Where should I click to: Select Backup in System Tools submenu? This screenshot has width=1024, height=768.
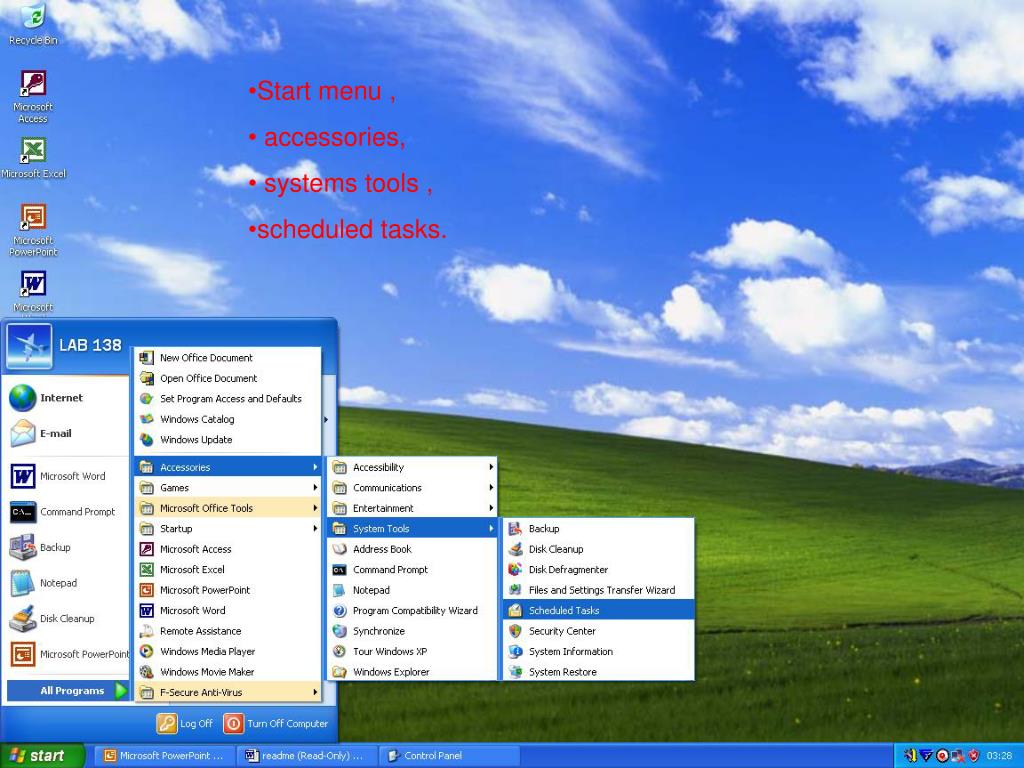pos(599,528)
